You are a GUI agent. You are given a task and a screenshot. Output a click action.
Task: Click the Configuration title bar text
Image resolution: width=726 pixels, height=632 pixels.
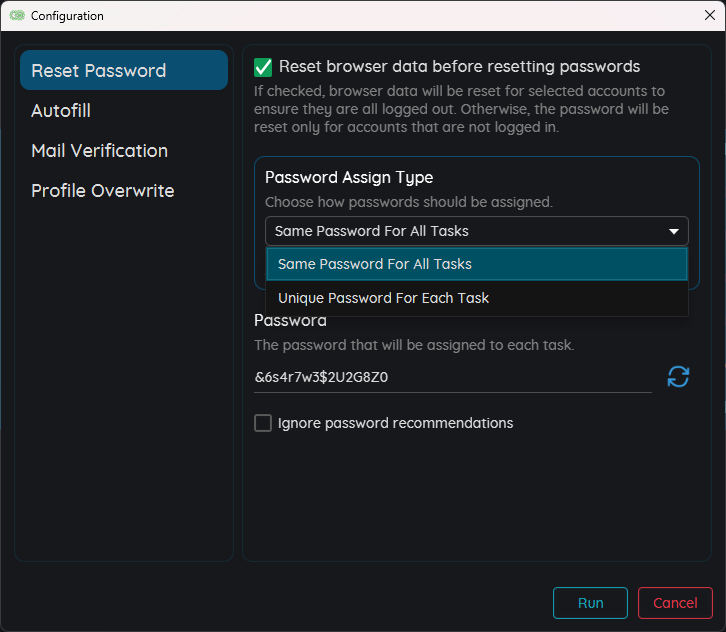67,16
